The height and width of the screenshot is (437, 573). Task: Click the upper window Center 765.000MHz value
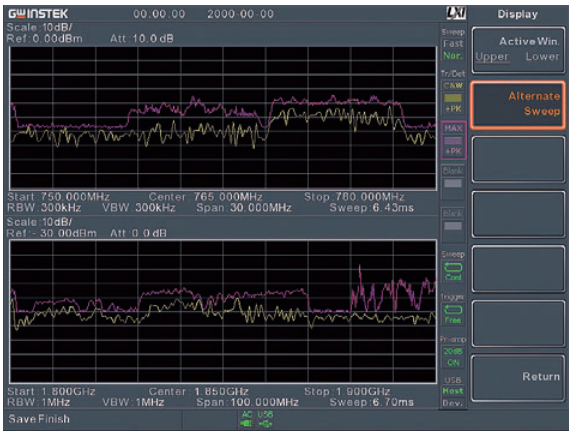pos(228,197)
